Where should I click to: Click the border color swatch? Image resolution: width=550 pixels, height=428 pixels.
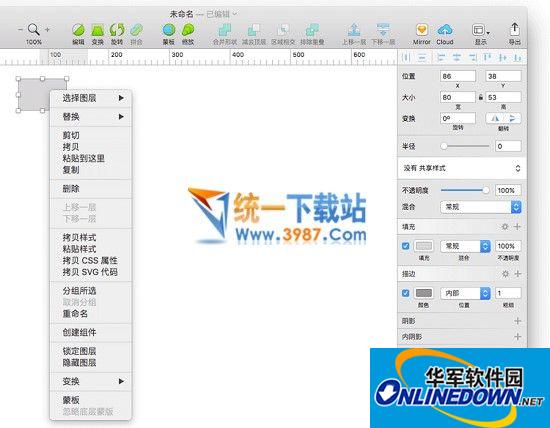tap(423, 293)
